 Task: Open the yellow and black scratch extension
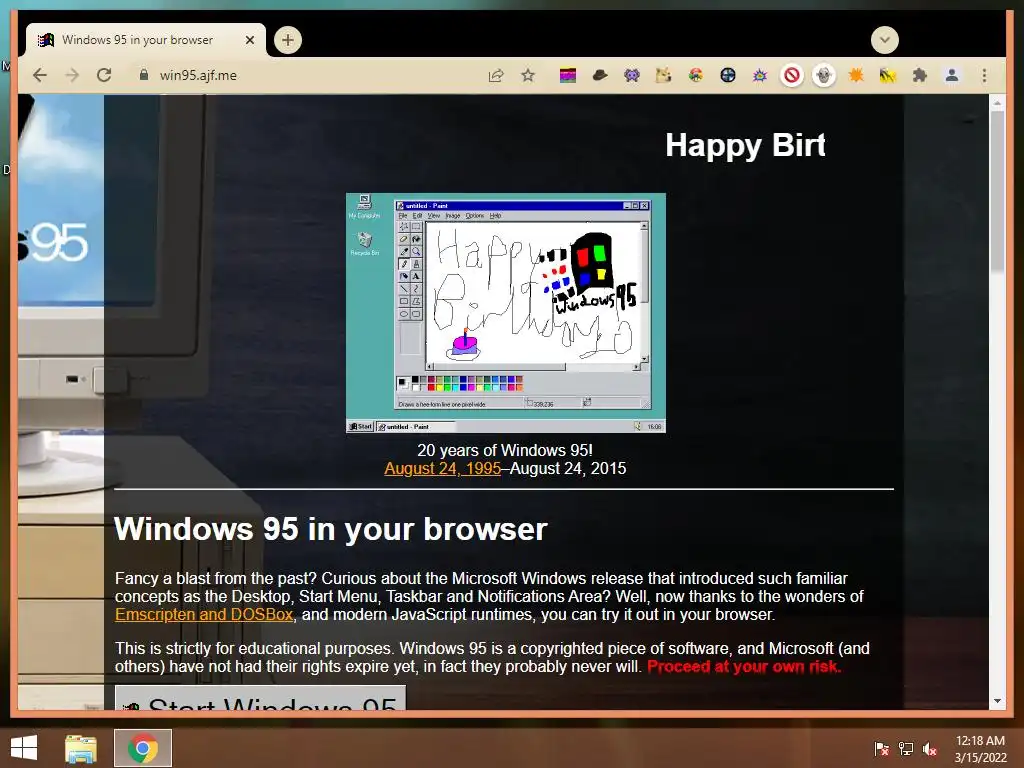(x=888, y=76)
